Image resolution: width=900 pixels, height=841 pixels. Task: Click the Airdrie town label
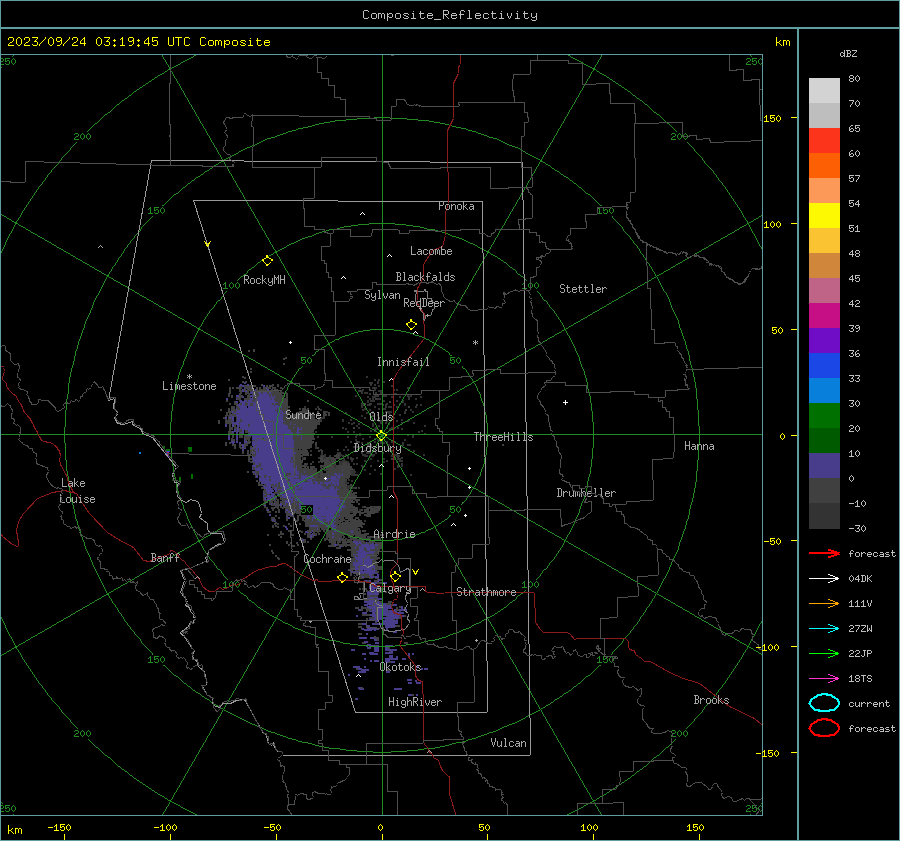pos(394,534)
